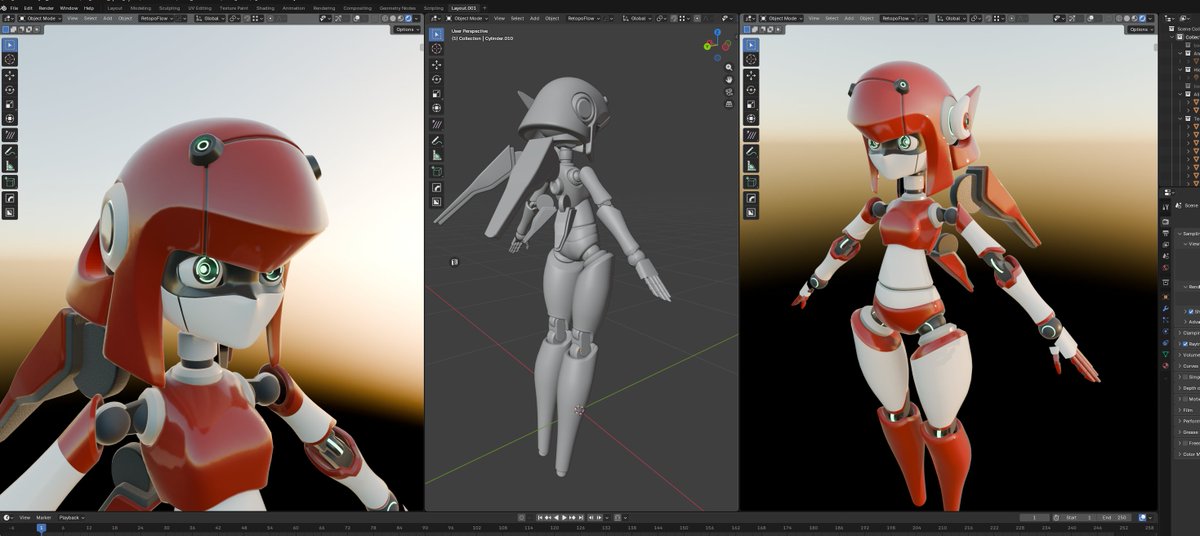Toggle auto keying record button in timeline

[x=522, y=517]
